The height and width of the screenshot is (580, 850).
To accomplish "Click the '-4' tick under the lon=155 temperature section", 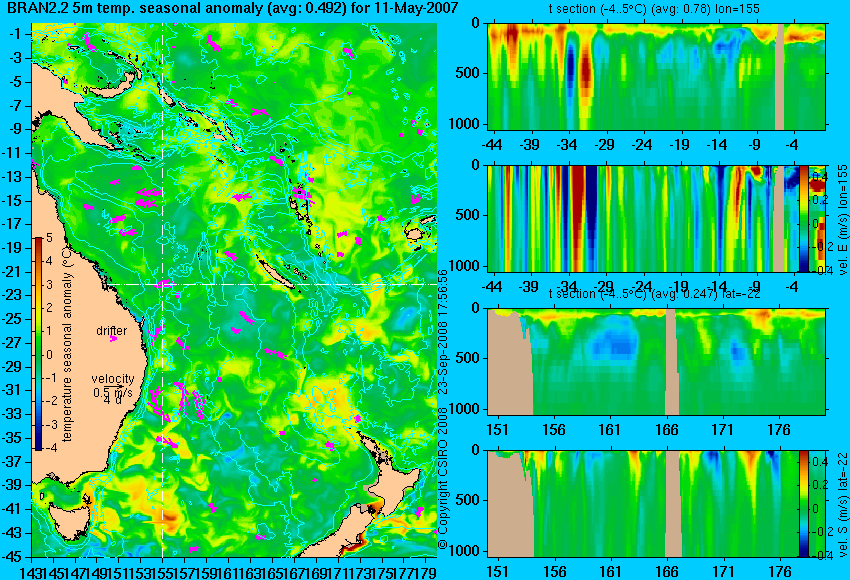I will 793,145.
